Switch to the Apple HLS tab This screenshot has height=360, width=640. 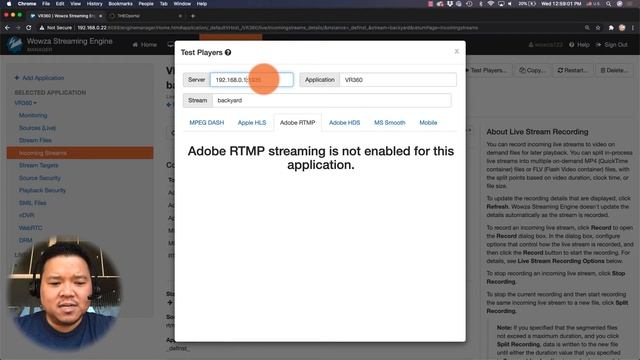click(x=252, y=122)
